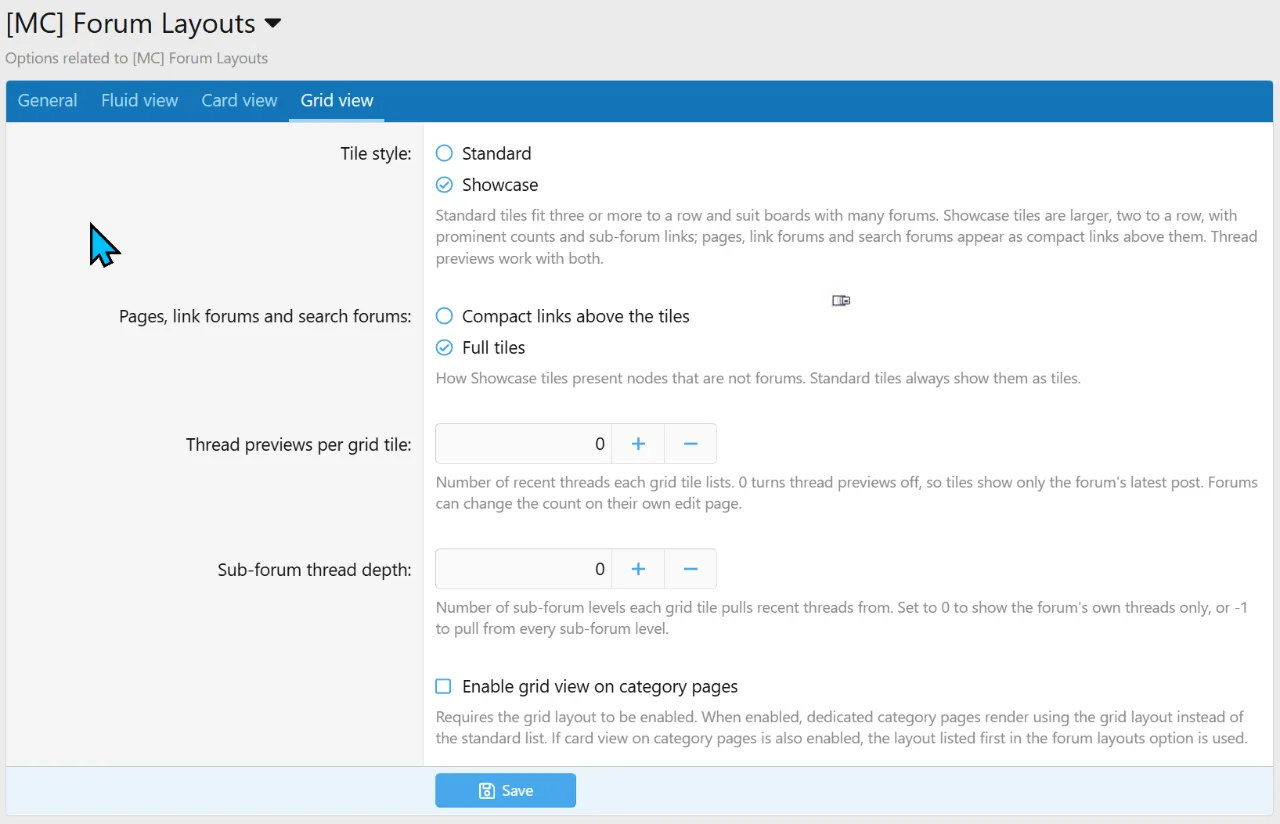Screen dimensions: 1280x824
Task: Click the Save button
Action: (x=505, y=790)
